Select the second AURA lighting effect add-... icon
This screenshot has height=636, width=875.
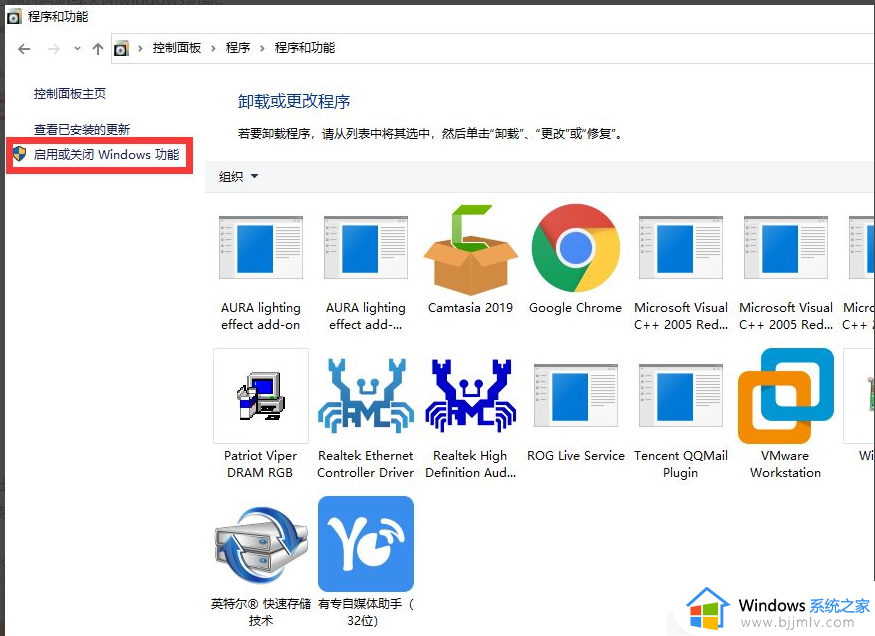pyautogui.click(x=366, y=247)
